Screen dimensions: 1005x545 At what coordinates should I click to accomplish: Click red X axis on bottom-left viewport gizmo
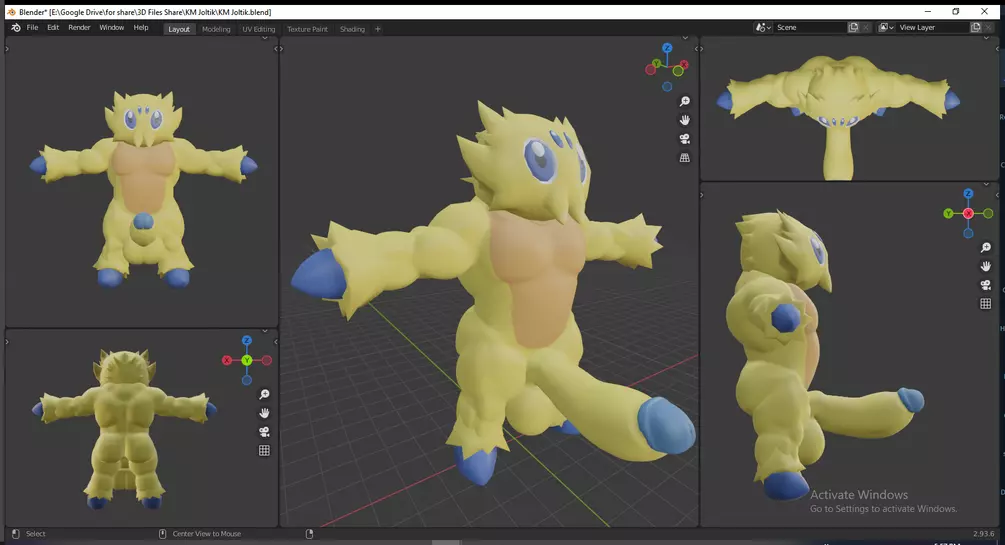(x=227, y=360)
